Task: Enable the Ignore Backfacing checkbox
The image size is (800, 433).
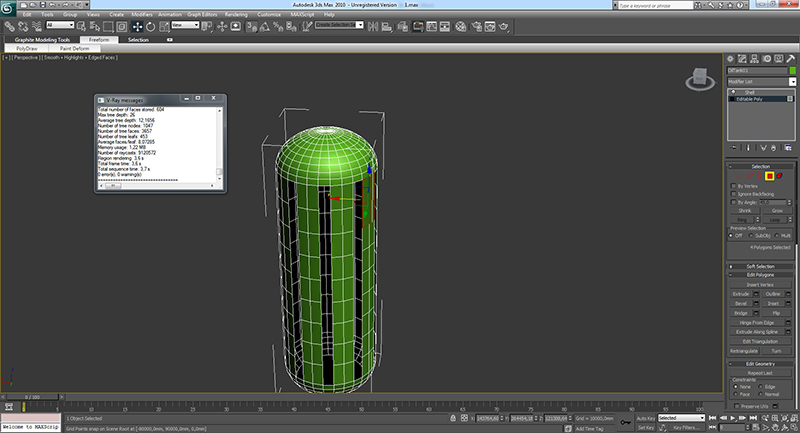Action: [x=734, y=194]
